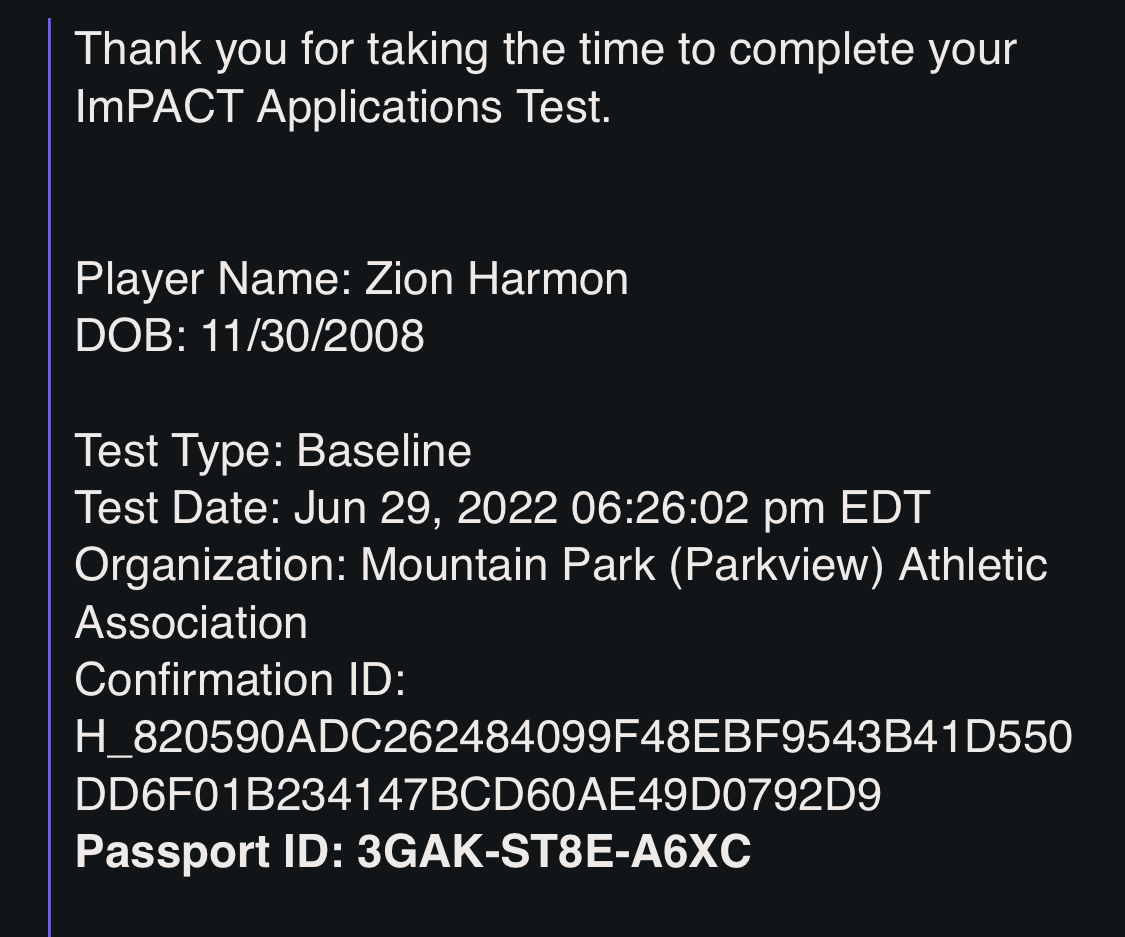The height and width of the screenshot is (937, 1125).
Task: Select the date of birth 11/30/2008
Action: tap(312, 336)
